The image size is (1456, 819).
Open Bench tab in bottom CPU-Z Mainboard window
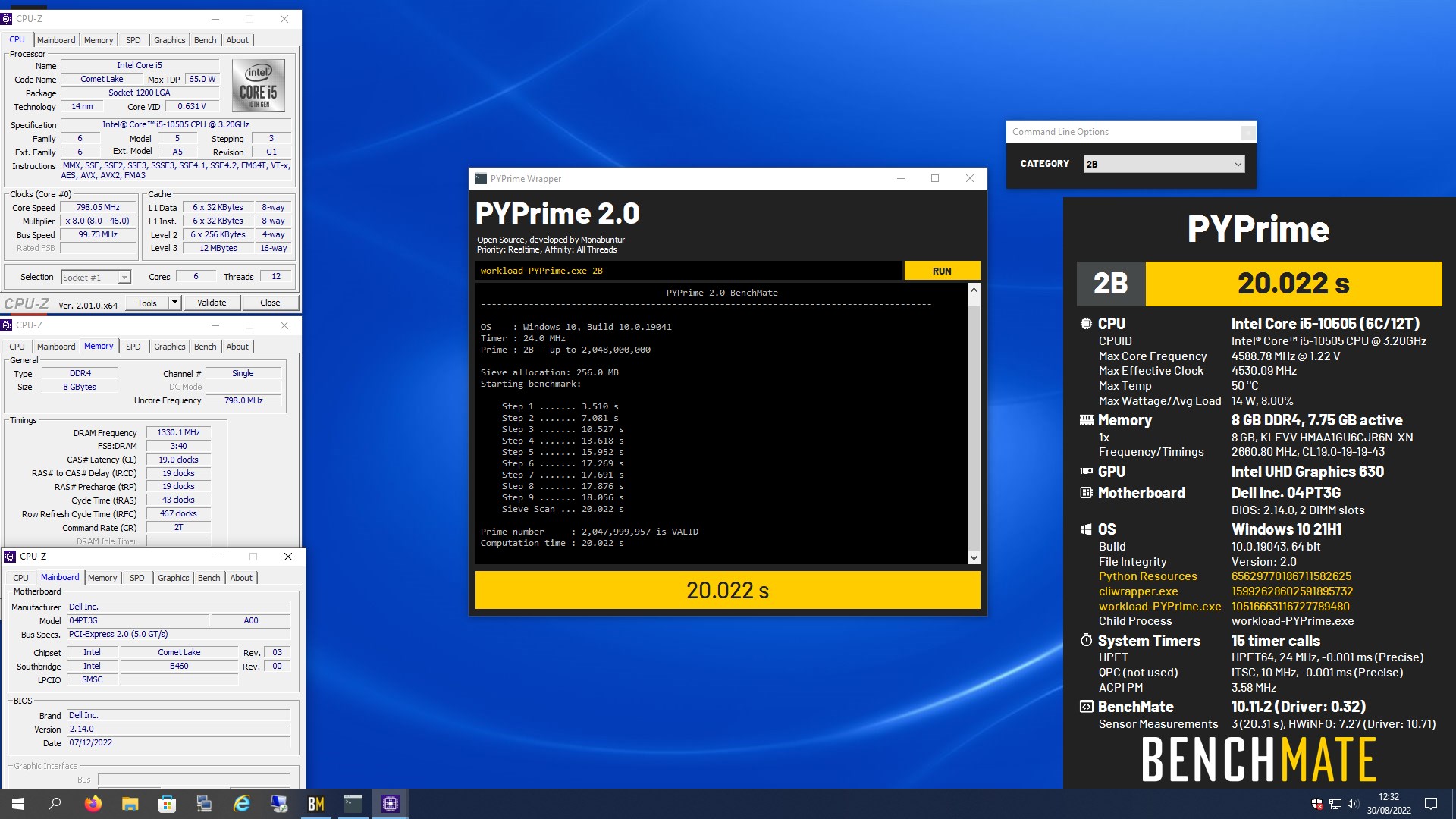coord(209,578)
